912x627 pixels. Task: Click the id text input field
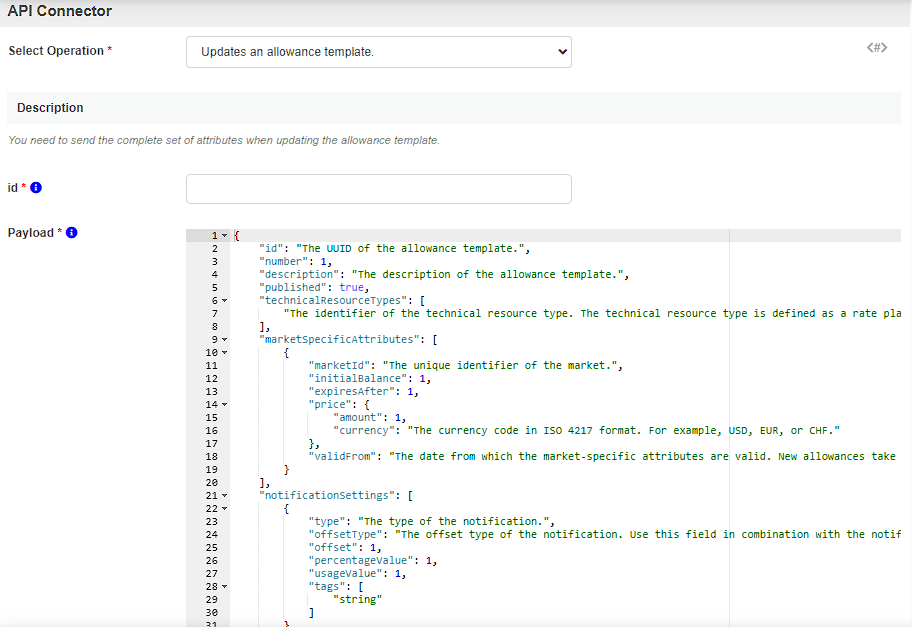(x=378, y=189)
